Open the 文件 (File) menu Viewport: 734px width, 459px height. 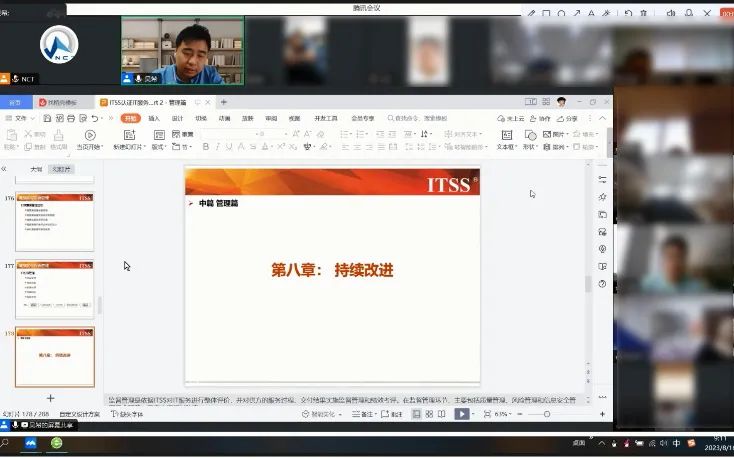pos(20,118)
